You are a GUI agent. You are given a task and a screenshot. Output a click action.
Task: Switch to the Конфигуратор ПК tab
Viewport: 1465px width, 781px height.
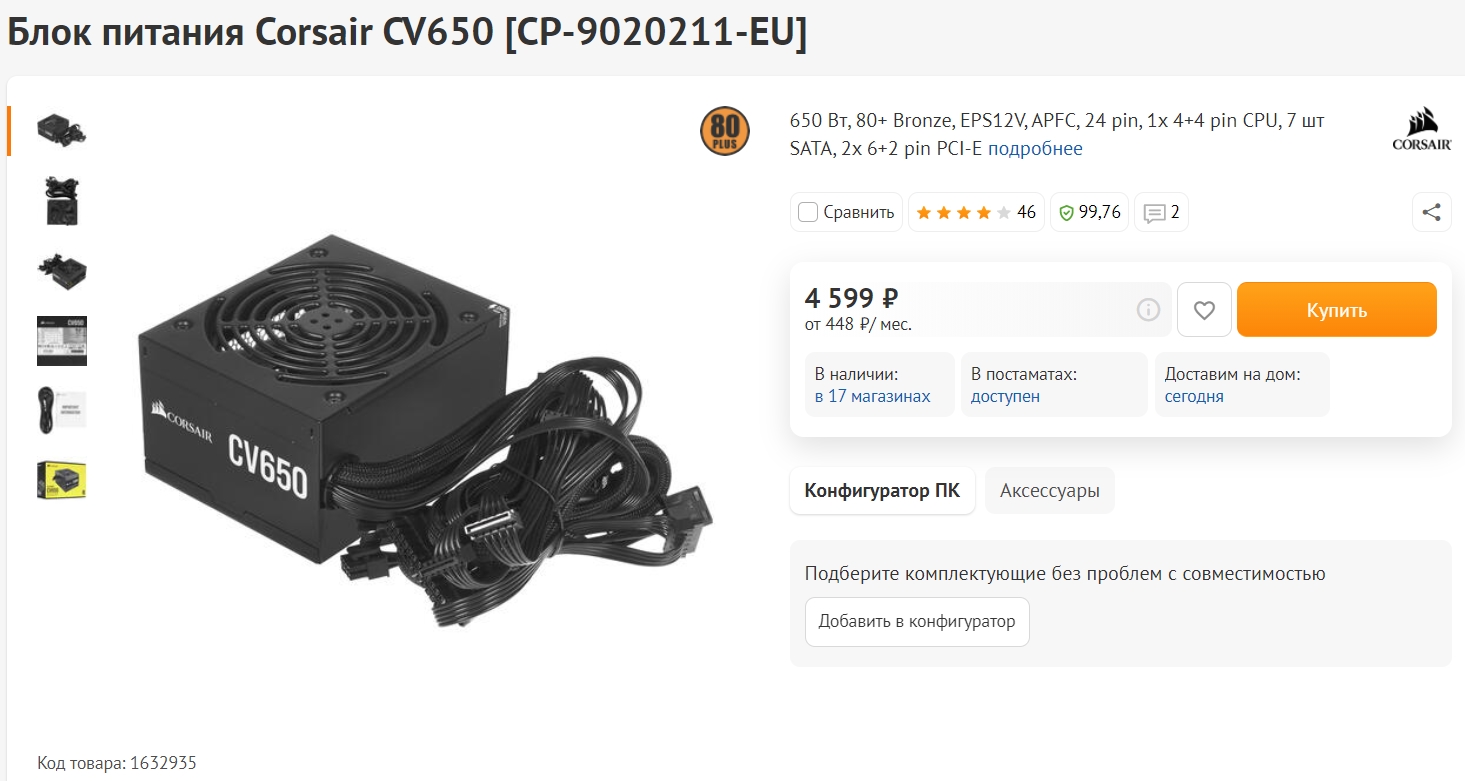[x=882, y=491]
